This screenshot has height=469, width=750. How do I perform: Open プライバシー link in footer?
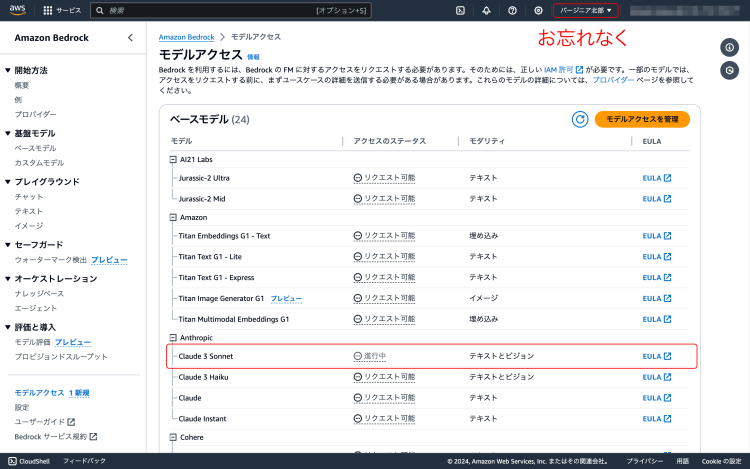[x=645, y=461]
